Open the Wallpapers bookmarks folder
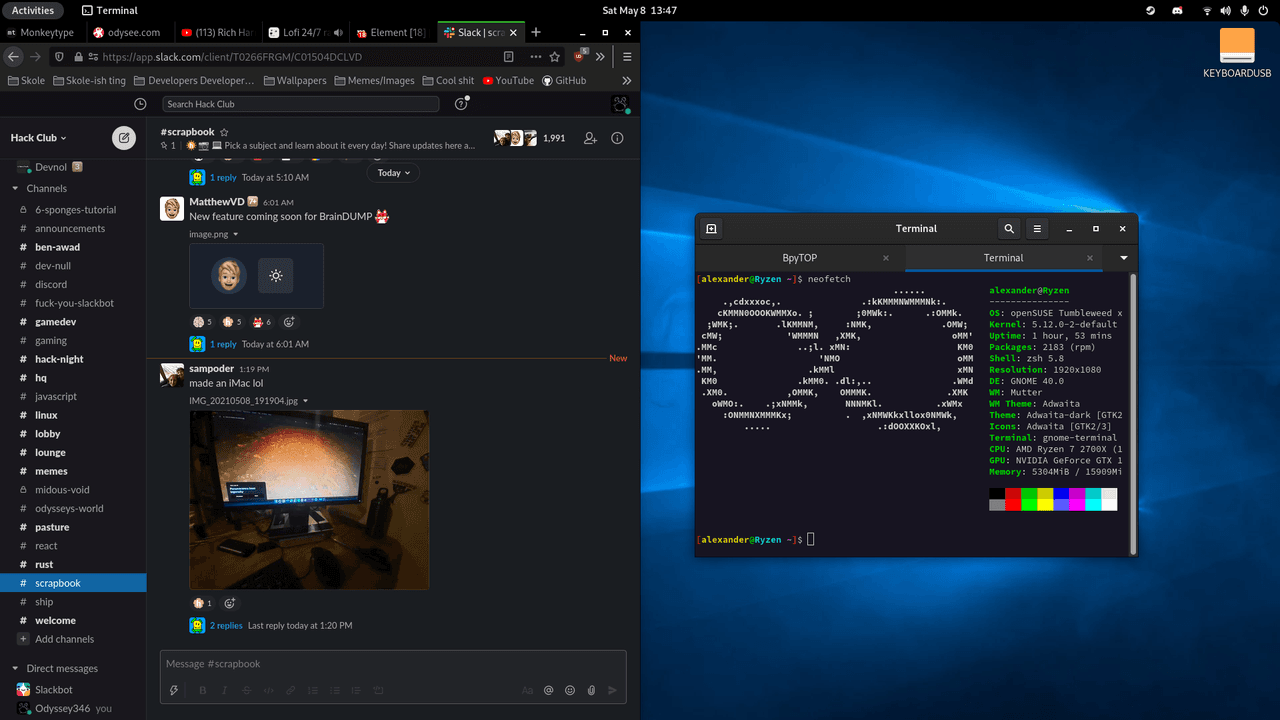The height and width of the screenshot is (720, 1280). point(294,80)
